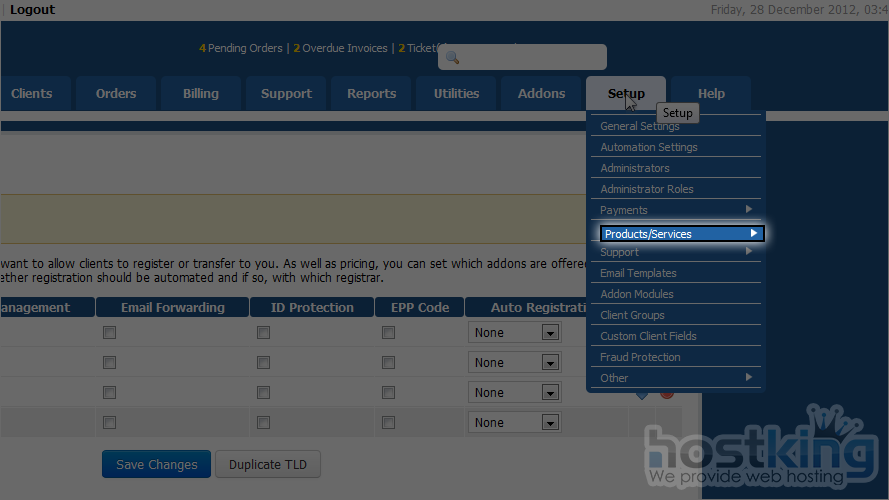Image resolution: width=889 pixels, height=500 pixels.
Task: Click the blue diamond icon in third row
Action: (x=641, y=395)
